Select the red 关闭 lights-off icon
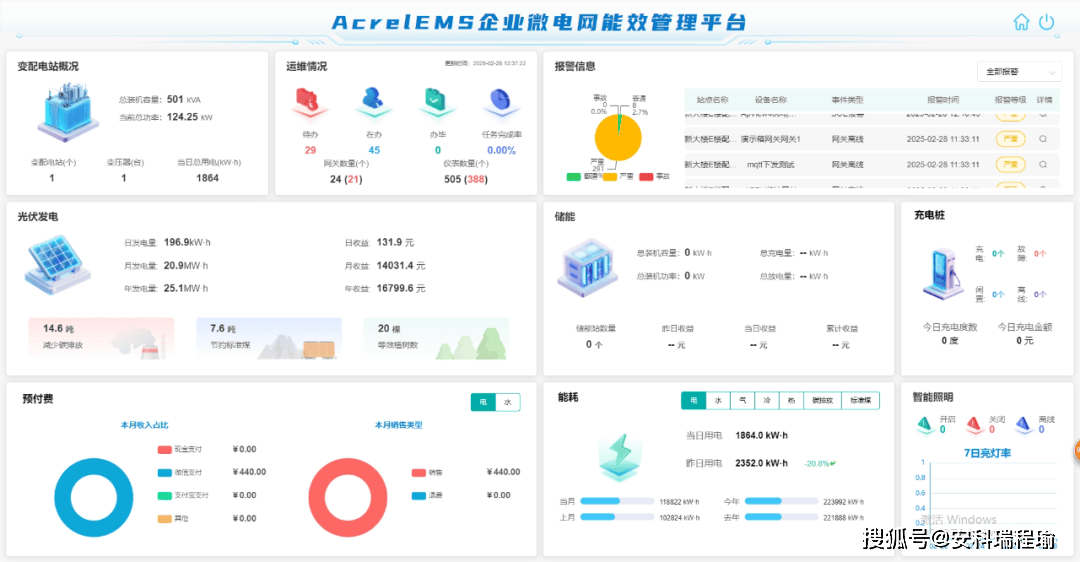The image size is (1080, 562). tap(974, 425)
